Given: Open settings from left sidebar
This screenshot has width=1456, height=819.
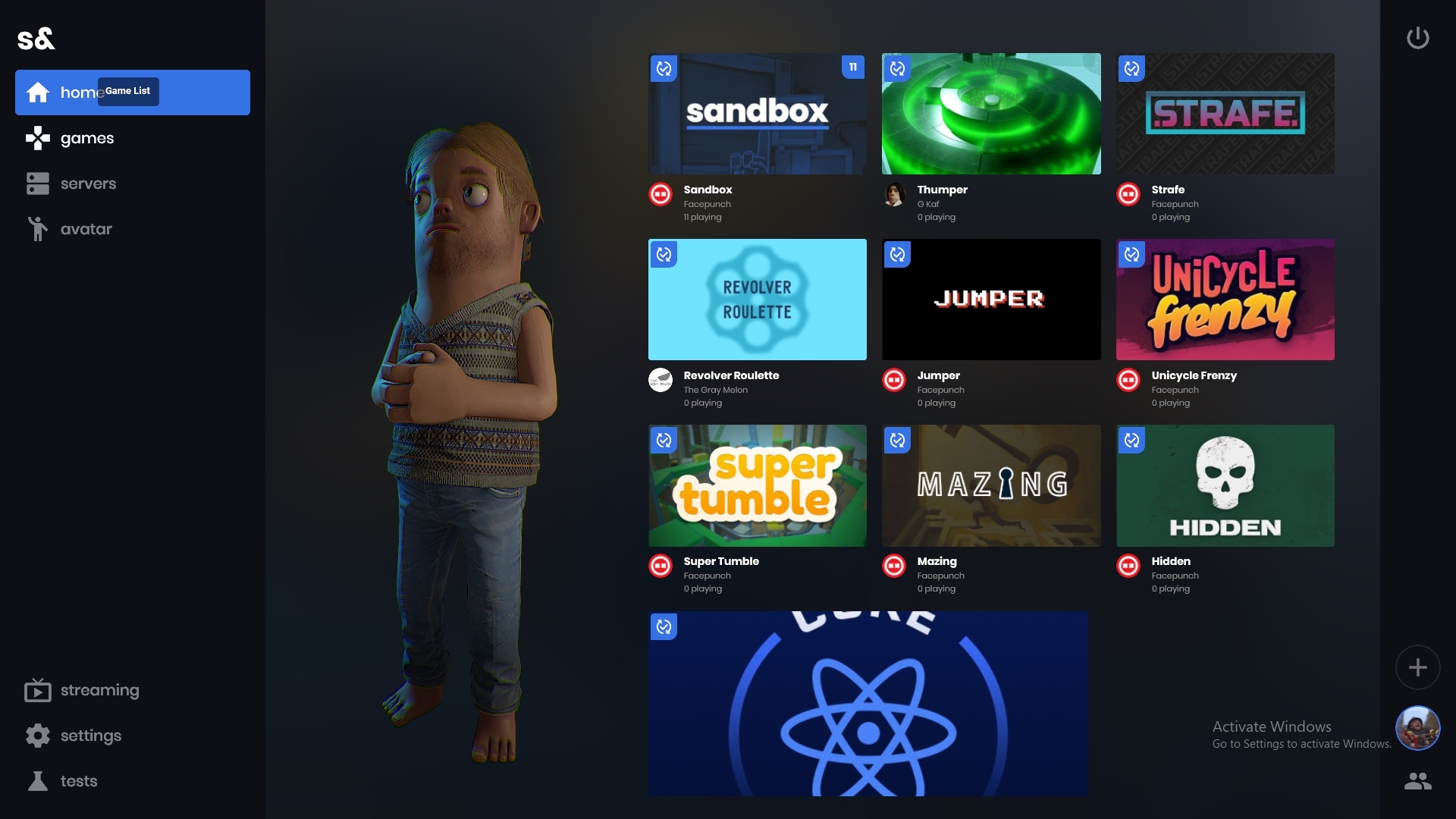Looking at the screenshot, I should coord(91,735).
